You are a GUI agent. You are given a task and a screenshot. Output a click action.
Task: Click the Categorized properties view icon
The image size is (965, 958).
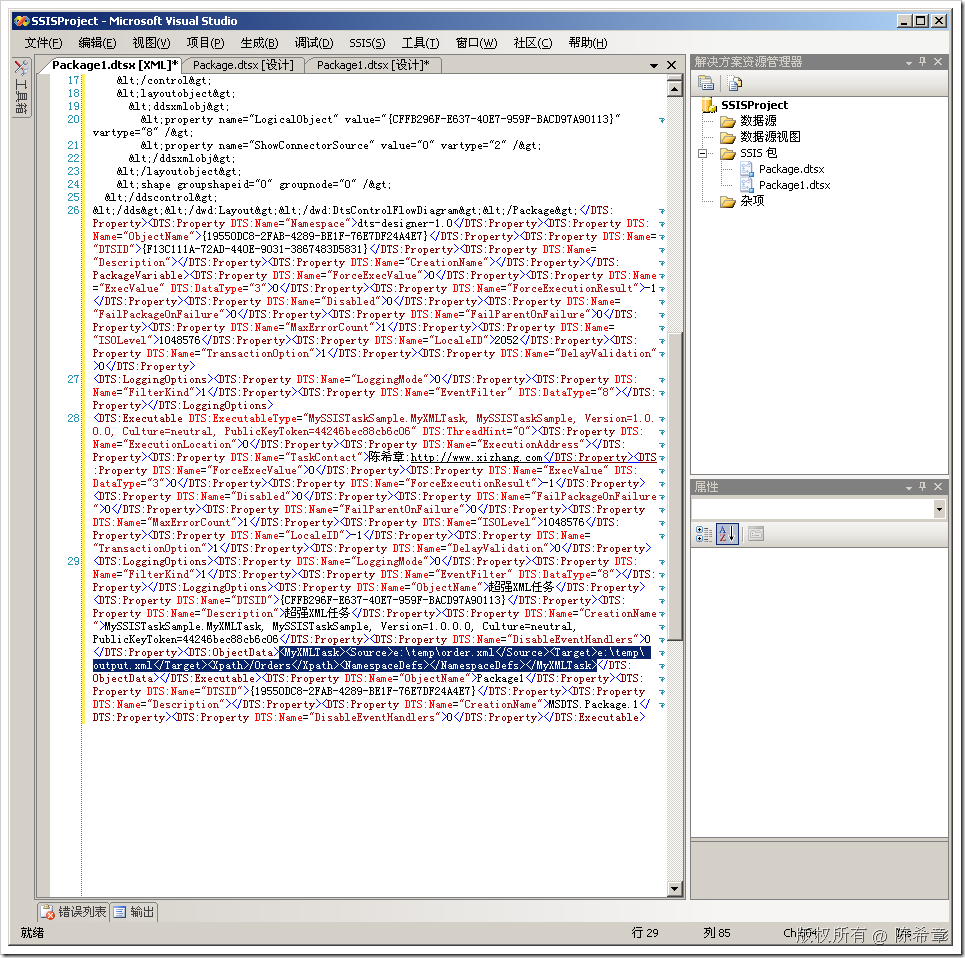[704, 534]
